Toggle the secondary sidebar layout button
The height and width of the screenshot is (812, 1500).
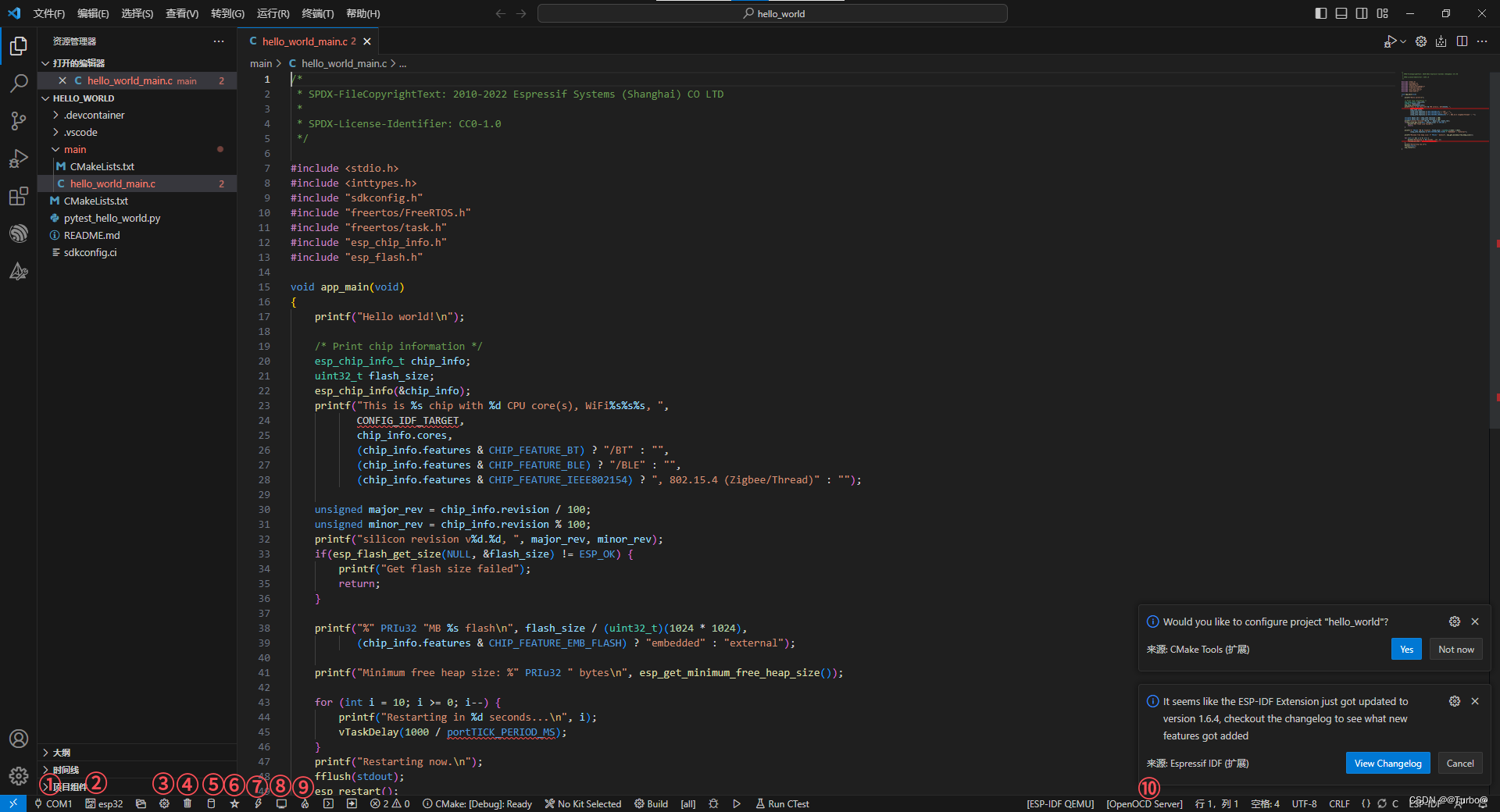click(1362, 13)
